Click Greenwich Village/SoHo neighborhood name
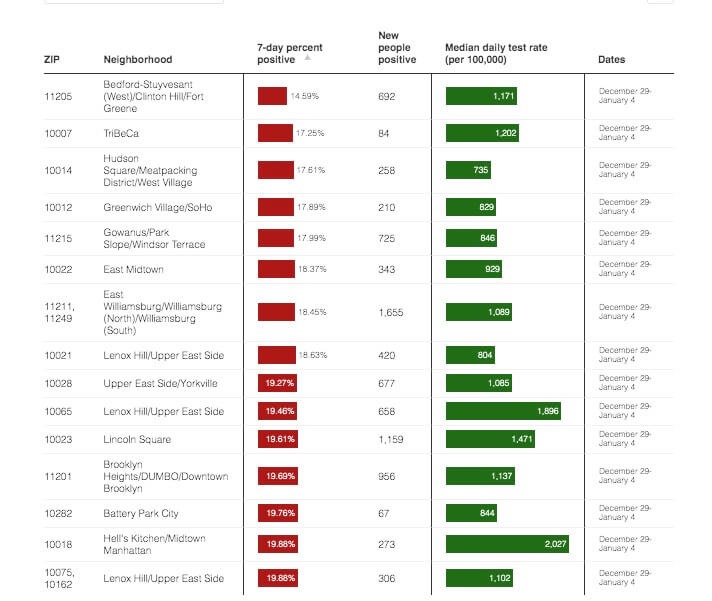The image size is (712, 601). coord(158,208)
